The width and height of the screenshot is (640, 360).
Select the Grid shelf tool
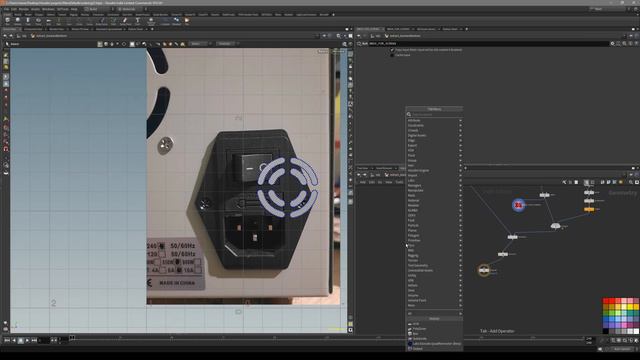[x=49, y=21]
